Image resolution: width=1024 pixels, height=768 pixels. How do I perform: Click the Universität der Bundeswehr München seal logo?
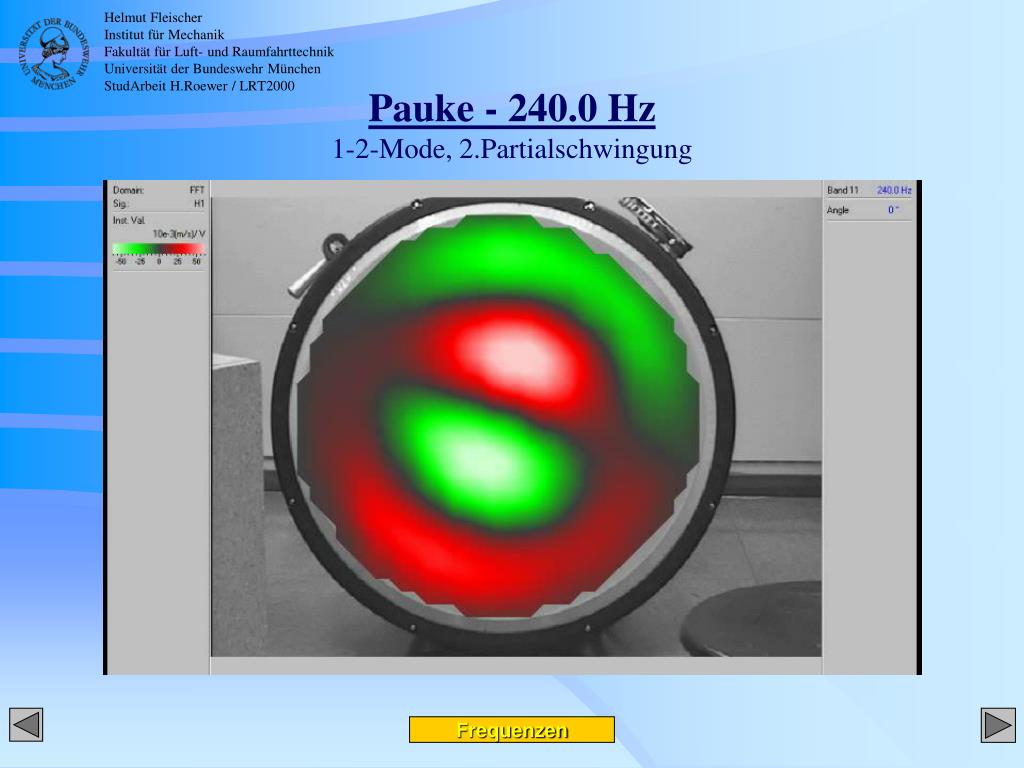pyautogui.click(x=53, y=54)
